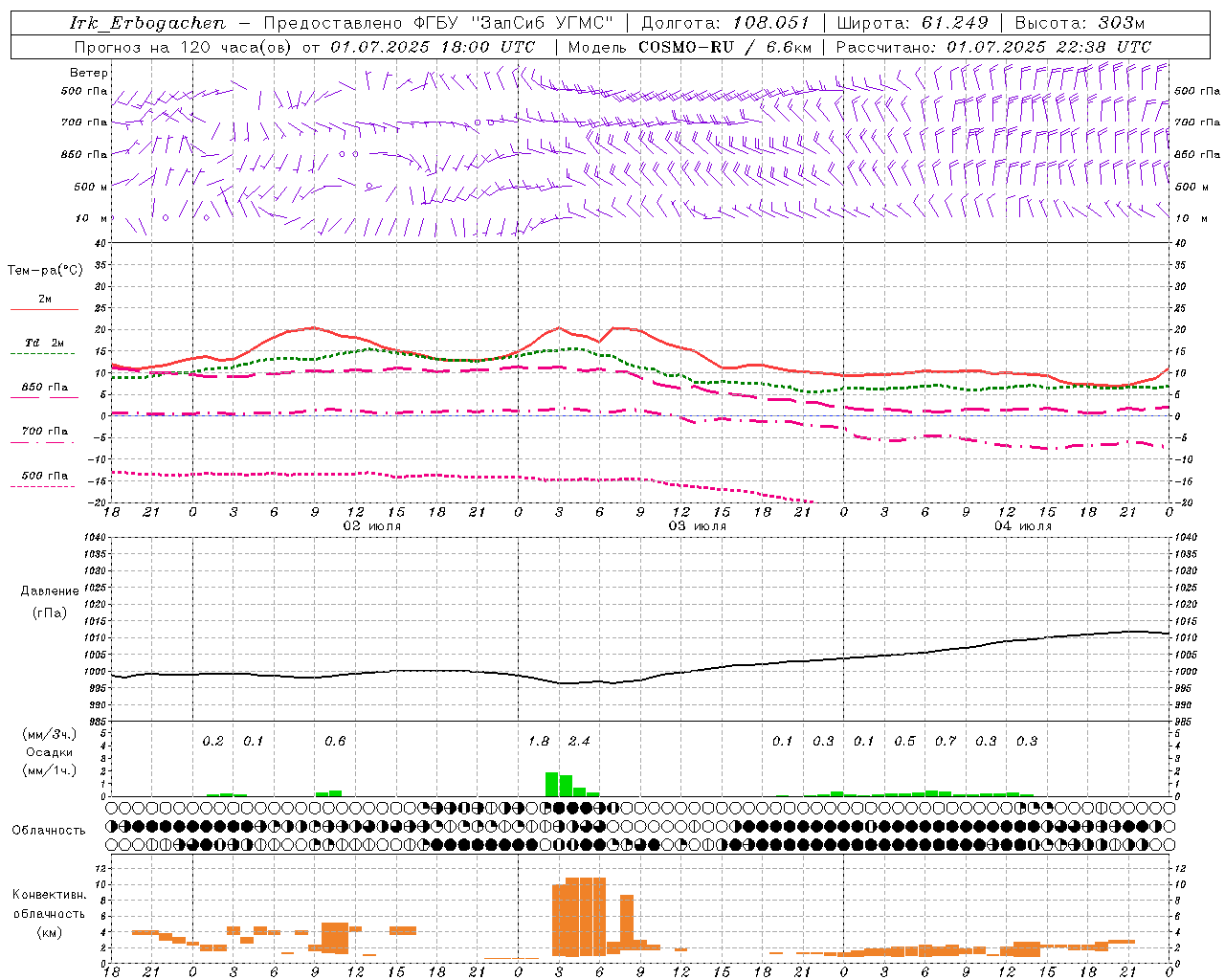Viewport: 1225px width, 980px height.
Task: Click the 0.7 precipitation value
Action: (946, 742)
